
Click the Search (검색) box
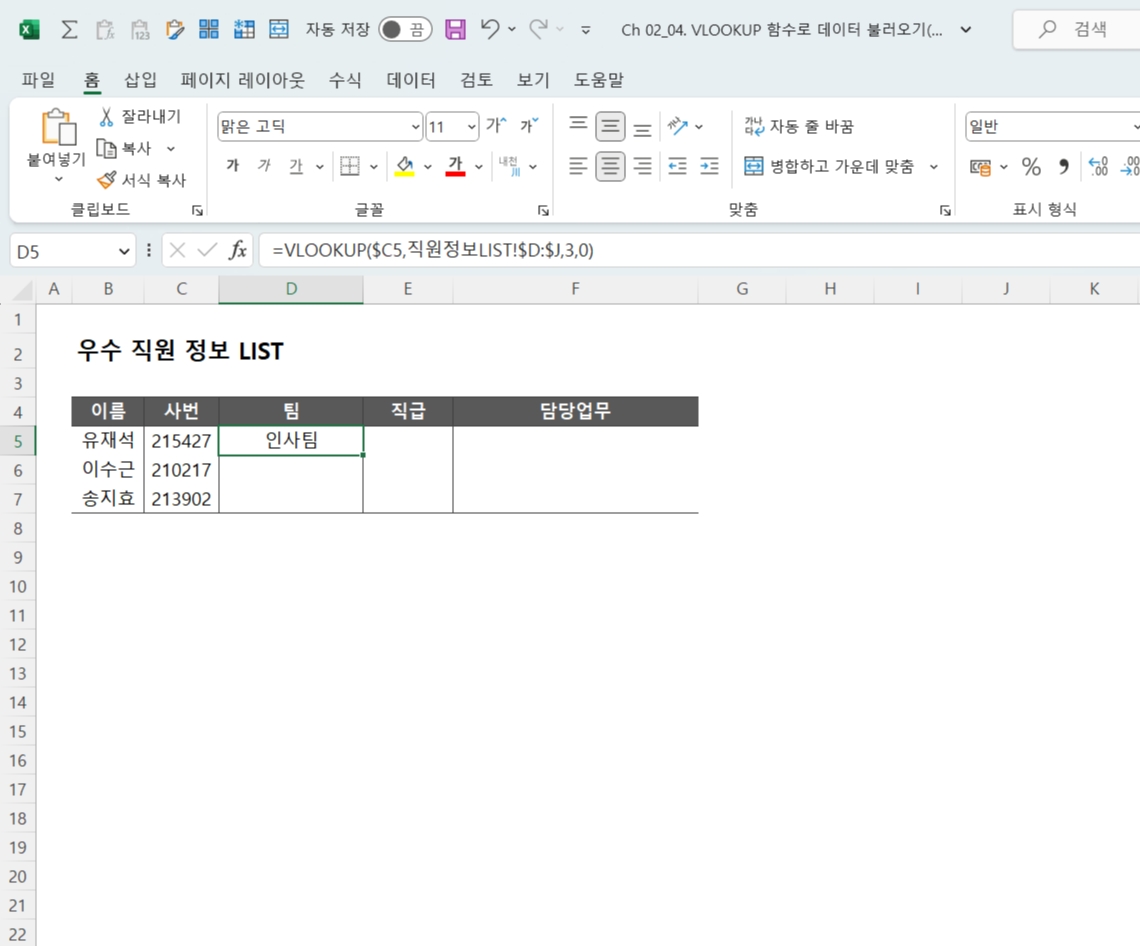tap(1077, 30)
